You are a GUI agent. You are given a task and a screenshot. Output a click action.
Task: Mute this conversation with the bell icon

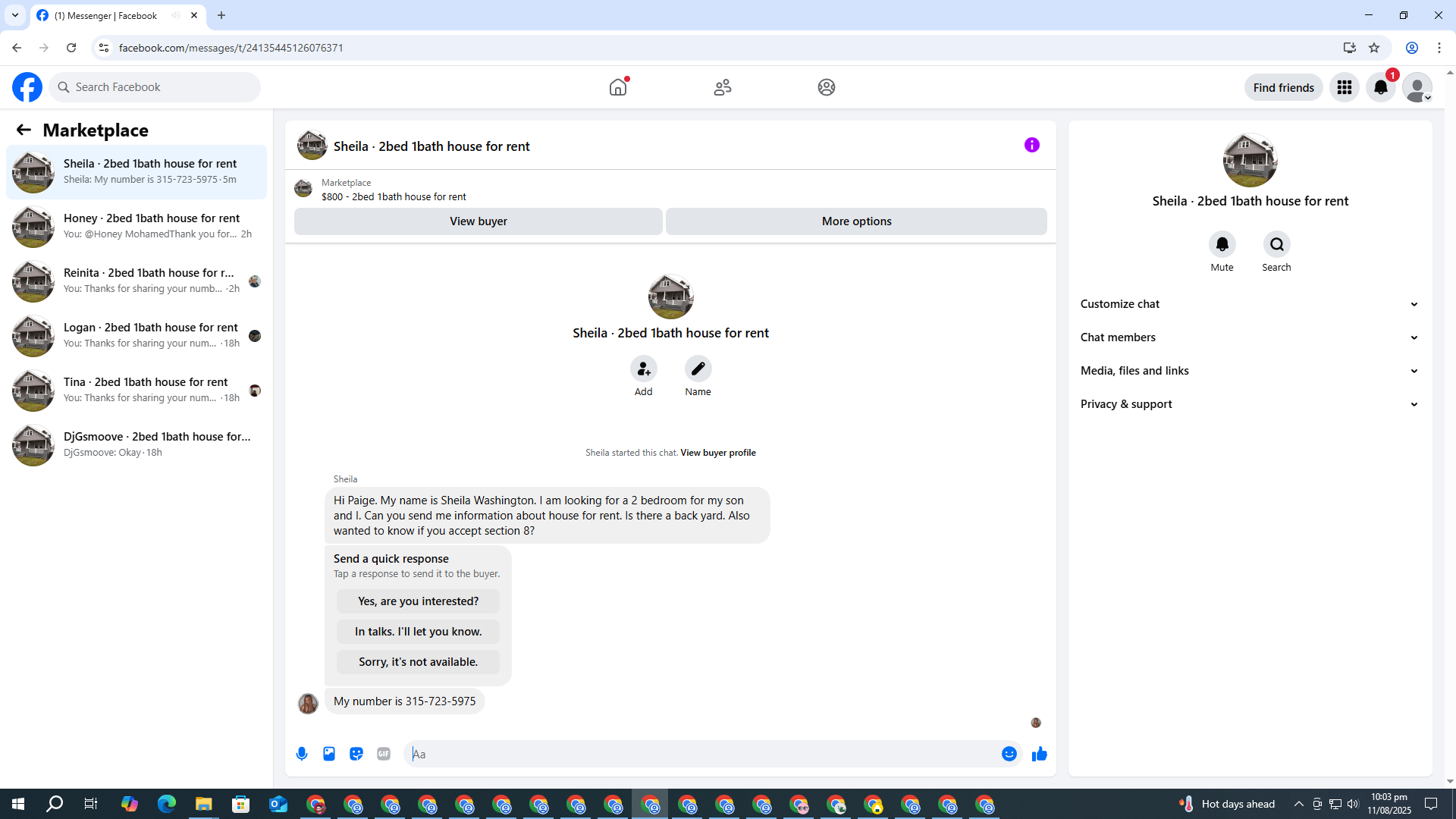pyautogui.click(x=1222, y=244)
